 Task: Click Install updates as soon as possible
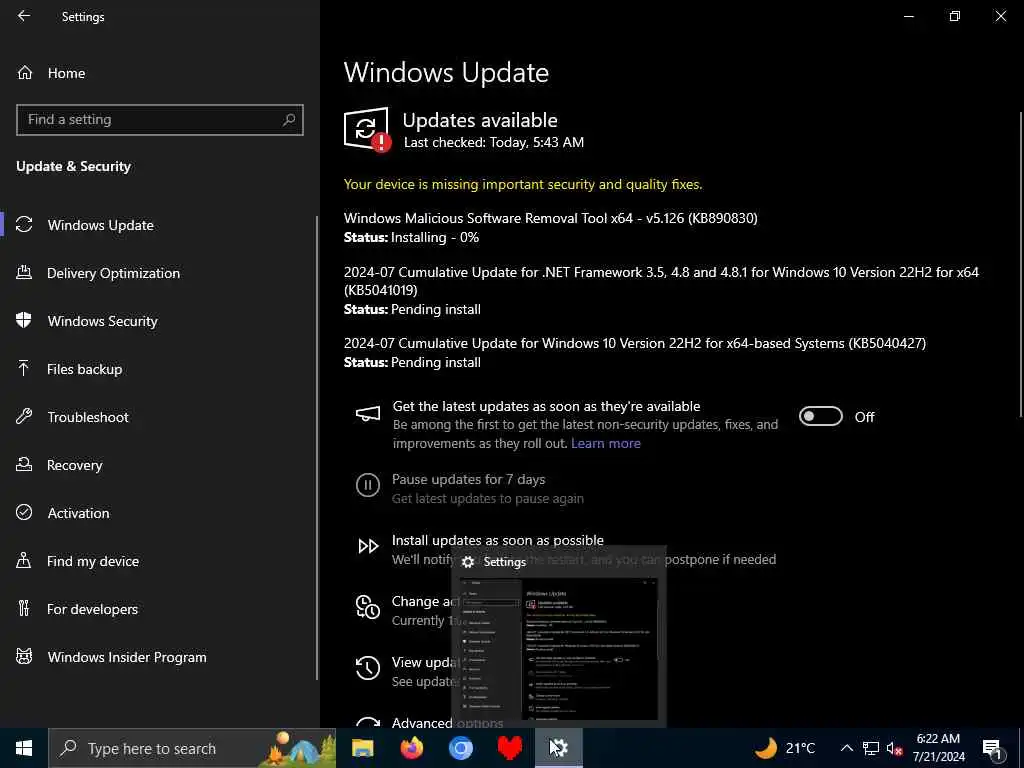498,540
